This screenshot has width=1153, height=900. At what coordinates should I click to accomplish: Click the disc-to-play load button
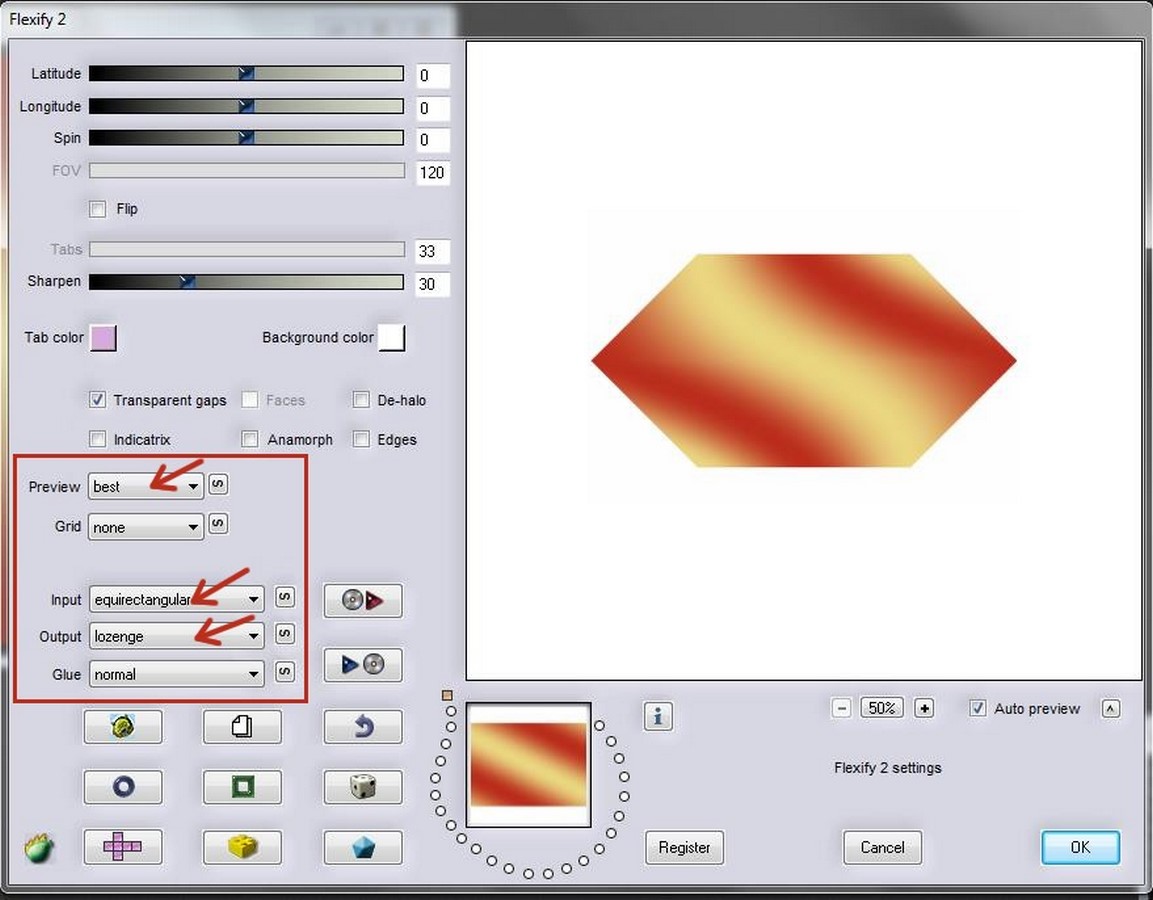(363, 601)
